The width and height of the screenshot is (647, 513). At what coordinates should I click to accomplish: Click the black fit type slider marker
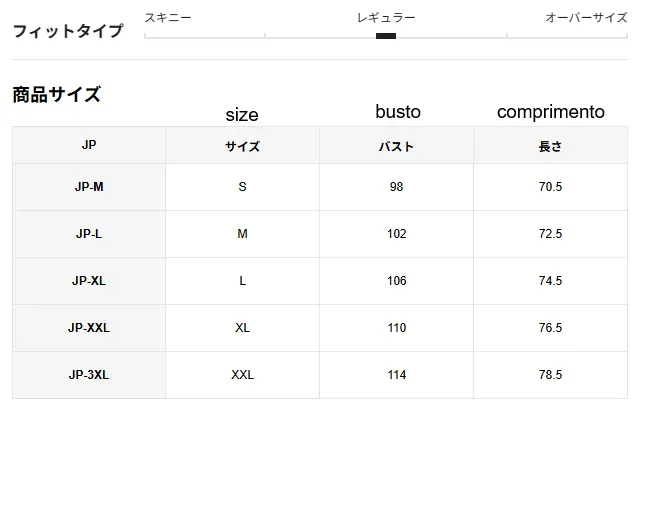[x=386, y=36]
